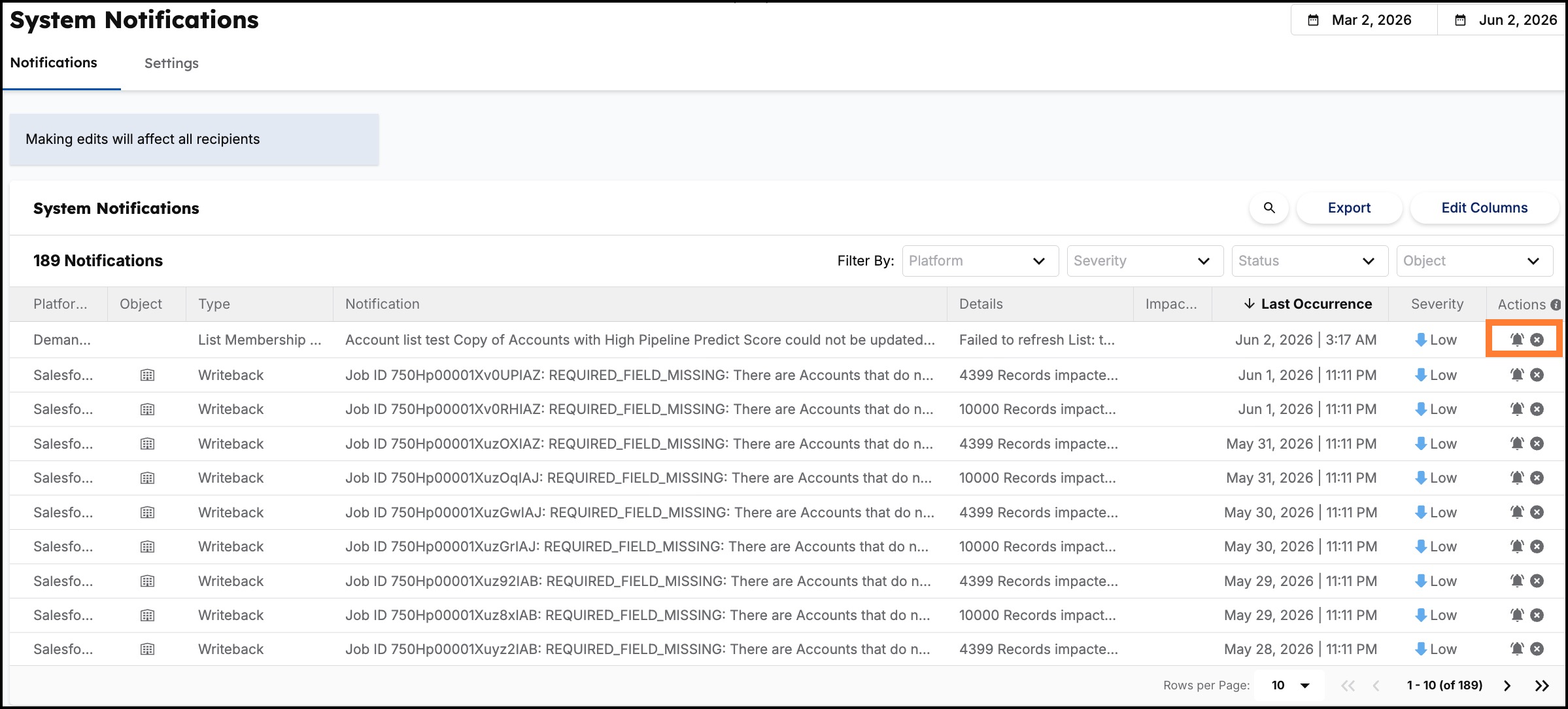Select the Notifications tab
1568x709 pixels.
click(x=54, y=63)
